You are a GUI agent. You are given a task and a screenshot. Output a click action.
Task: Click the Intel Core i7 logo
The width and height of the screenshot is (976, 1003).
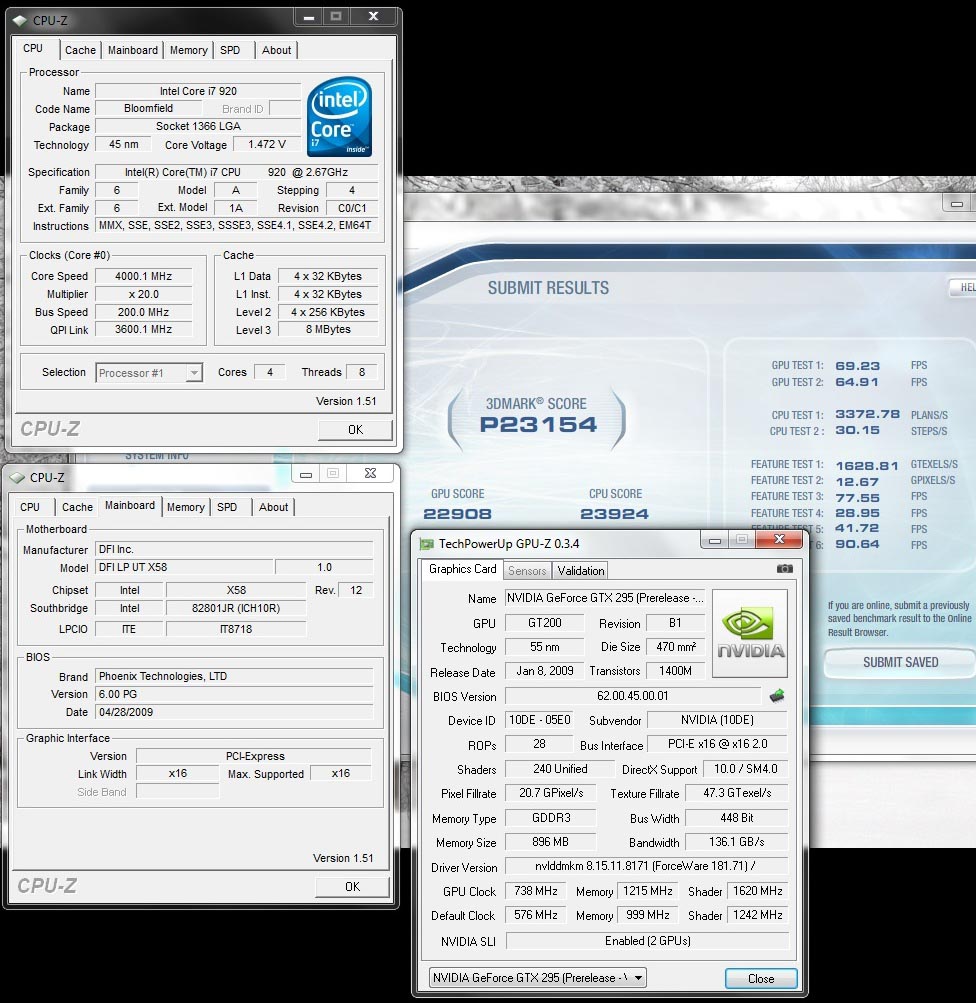click(339, 116)
